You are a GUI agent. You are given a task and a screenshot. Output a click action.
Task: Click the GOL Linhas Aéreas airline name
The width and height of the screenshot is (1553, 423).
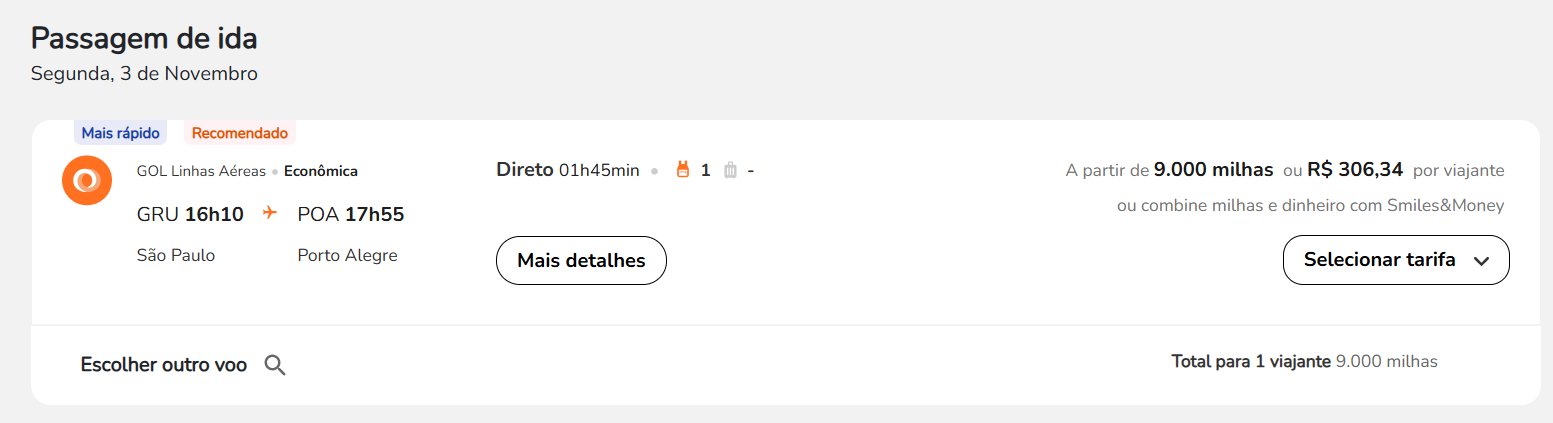201,171
